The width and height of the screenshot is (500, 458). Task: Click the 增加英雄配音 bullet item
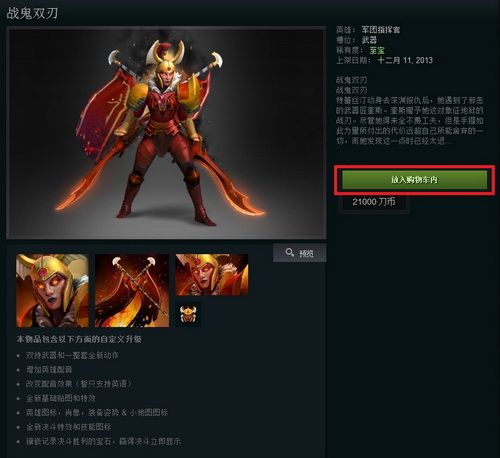point(49,369)
